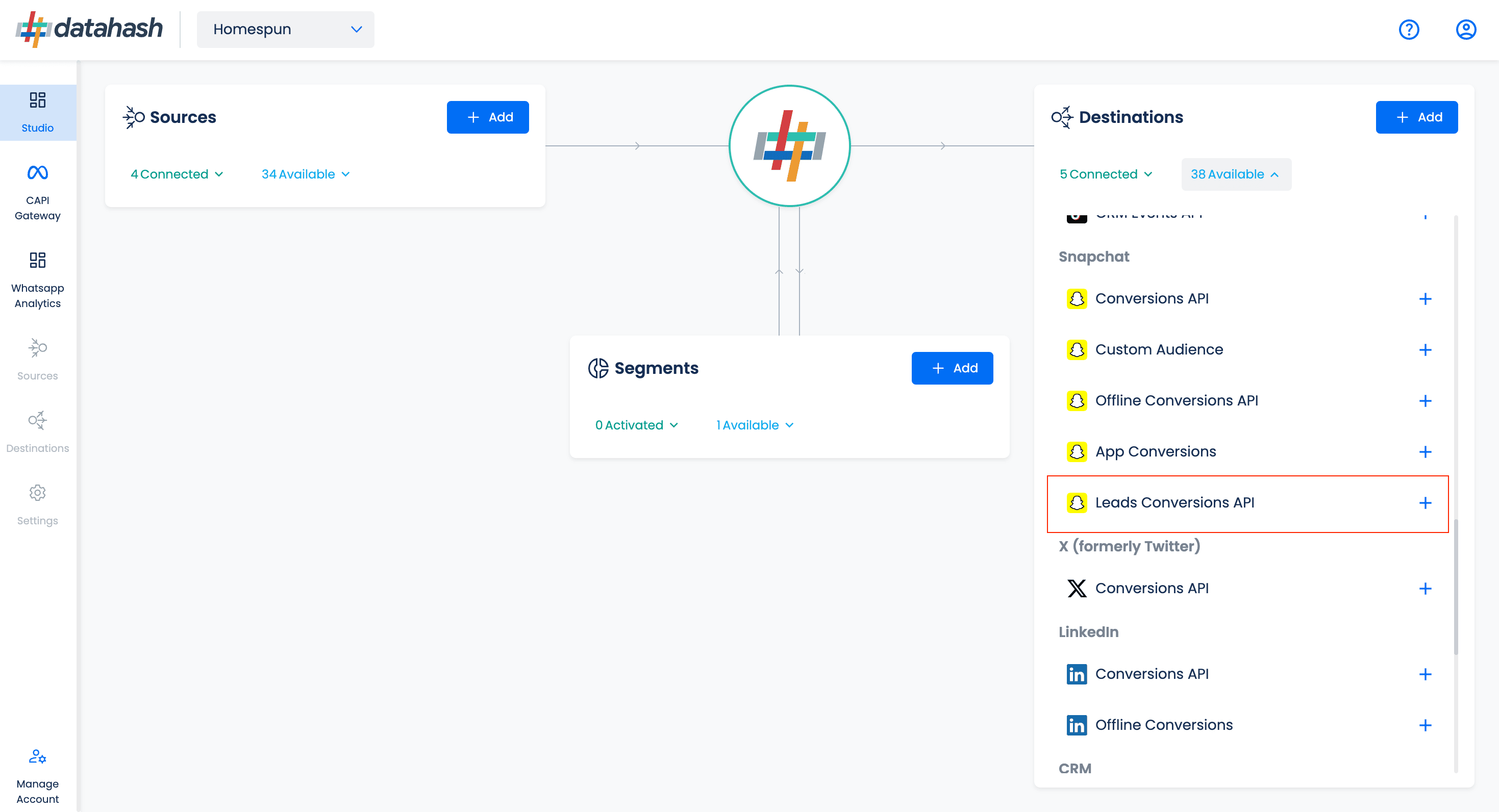Click the Snapchat group heading
Image resolution: width=1499 pixels, height=812 pixels.
click(1093, 256)
